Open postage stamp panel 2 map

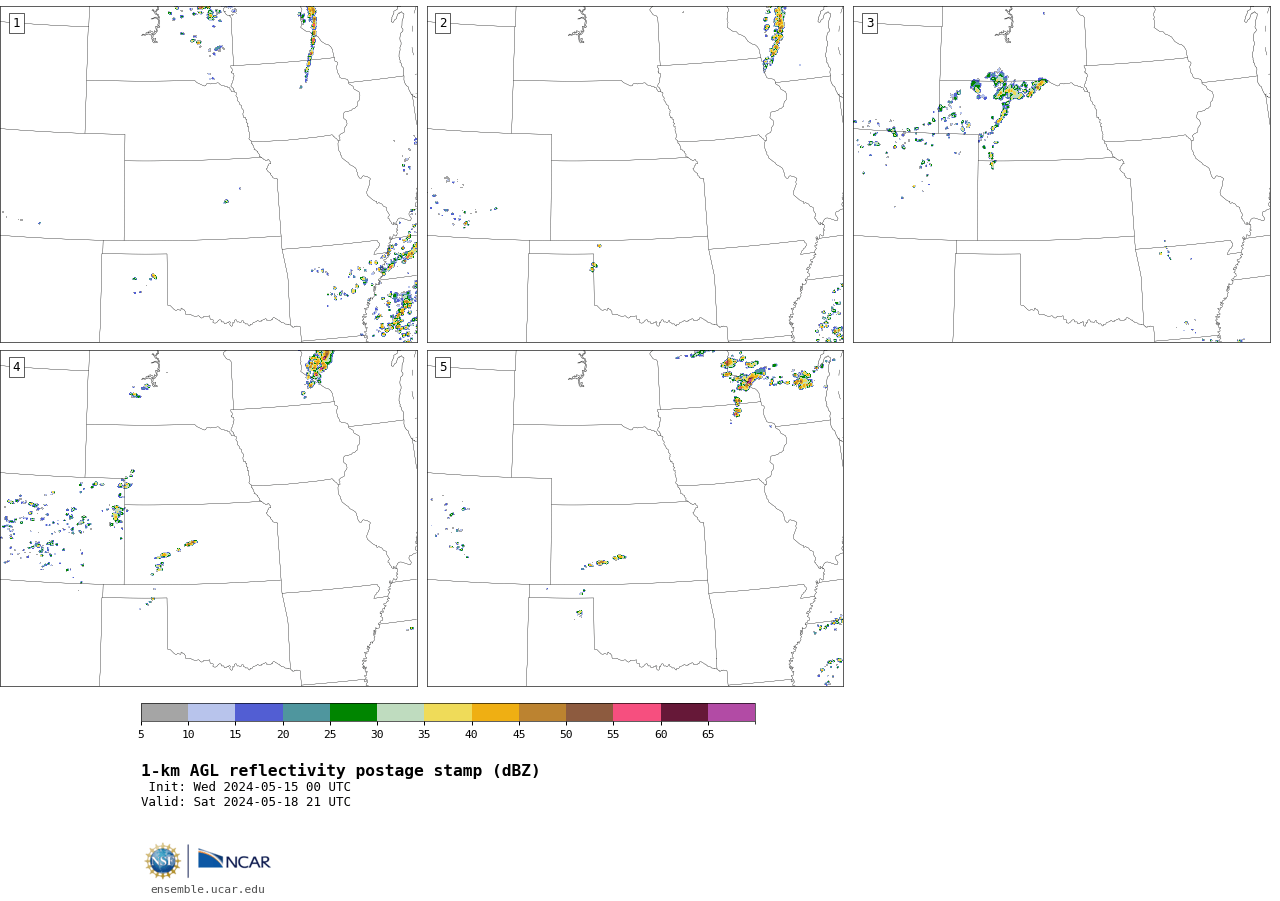635,174
